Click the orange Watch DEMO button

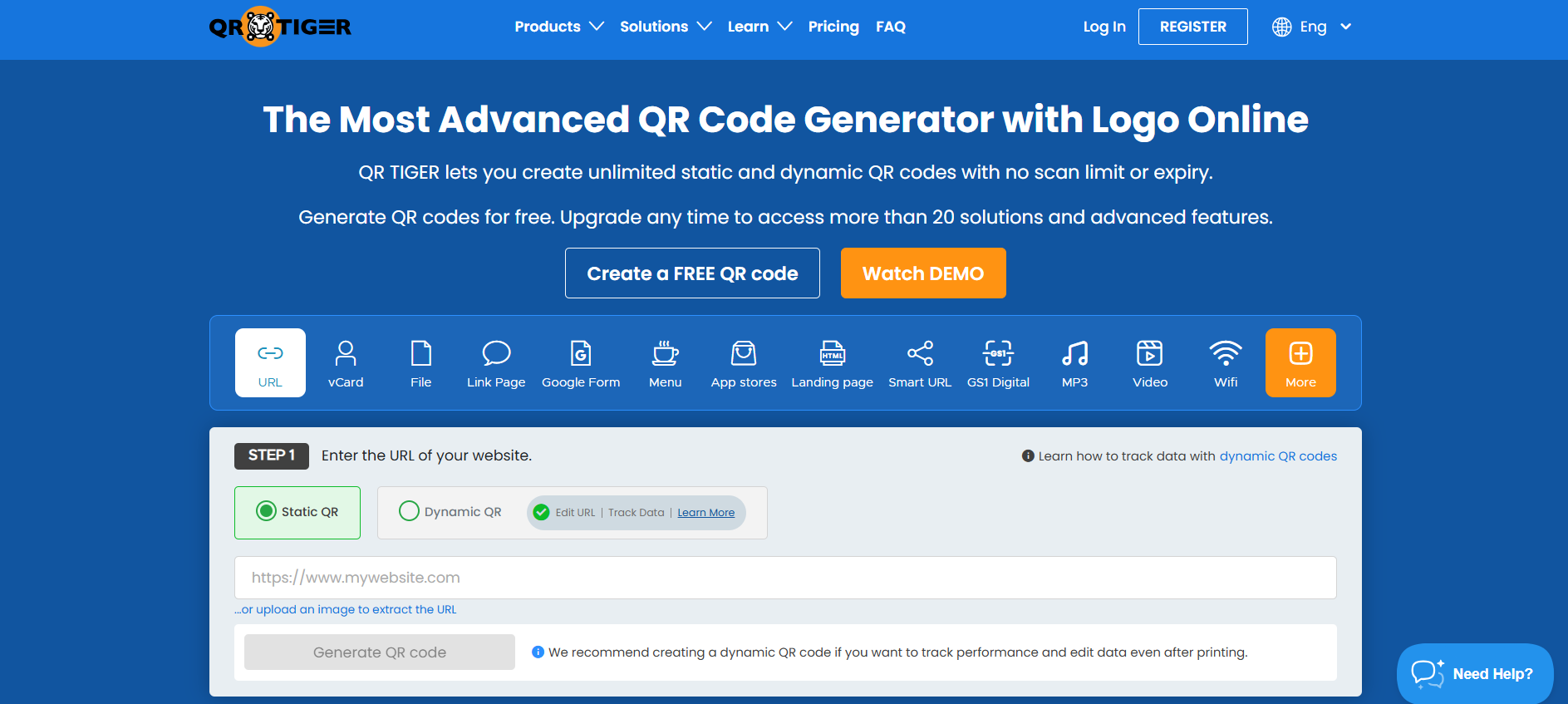pos(922,273)
